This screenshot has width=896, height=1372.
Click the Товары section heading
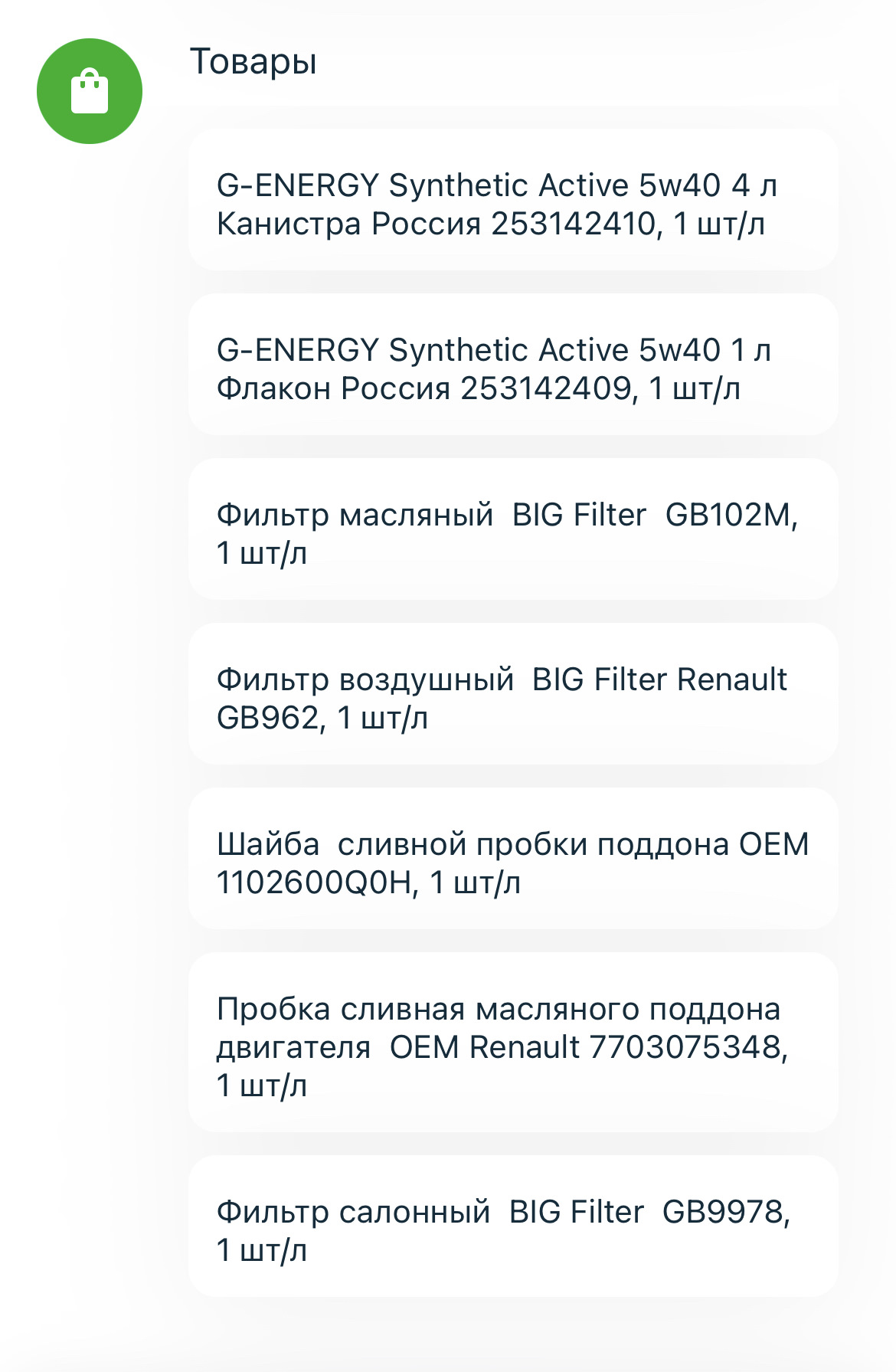pos(253,61)
